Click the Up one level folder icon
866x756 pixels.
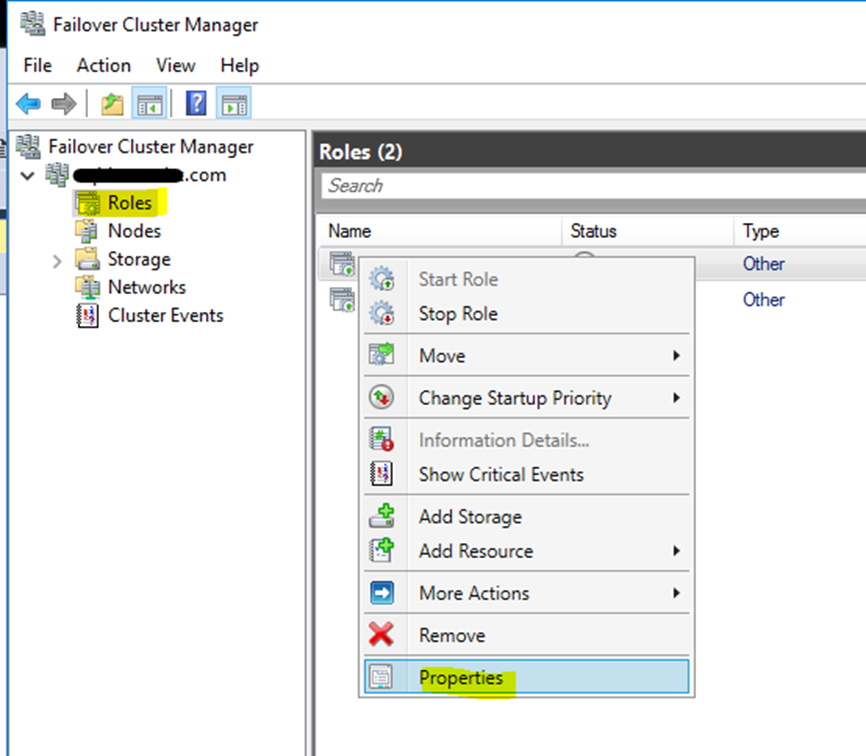click(x=113, y=104)
